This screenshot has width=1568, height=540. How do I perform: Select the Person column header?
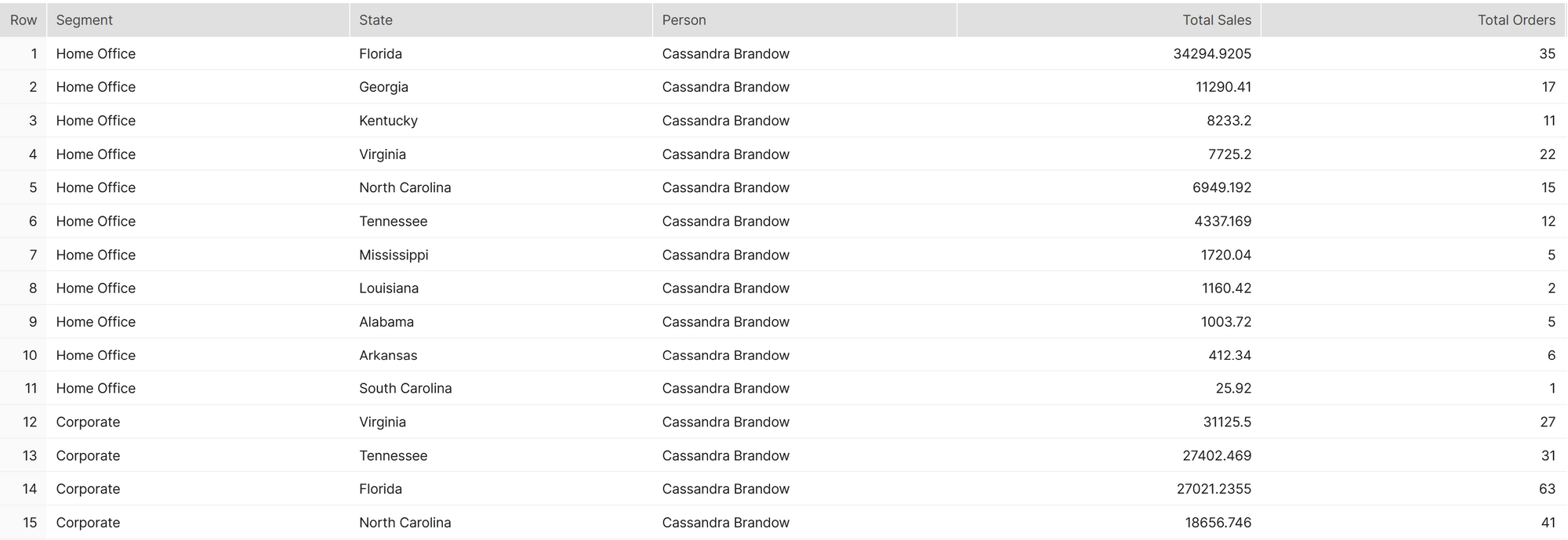(x=684, y=20)
